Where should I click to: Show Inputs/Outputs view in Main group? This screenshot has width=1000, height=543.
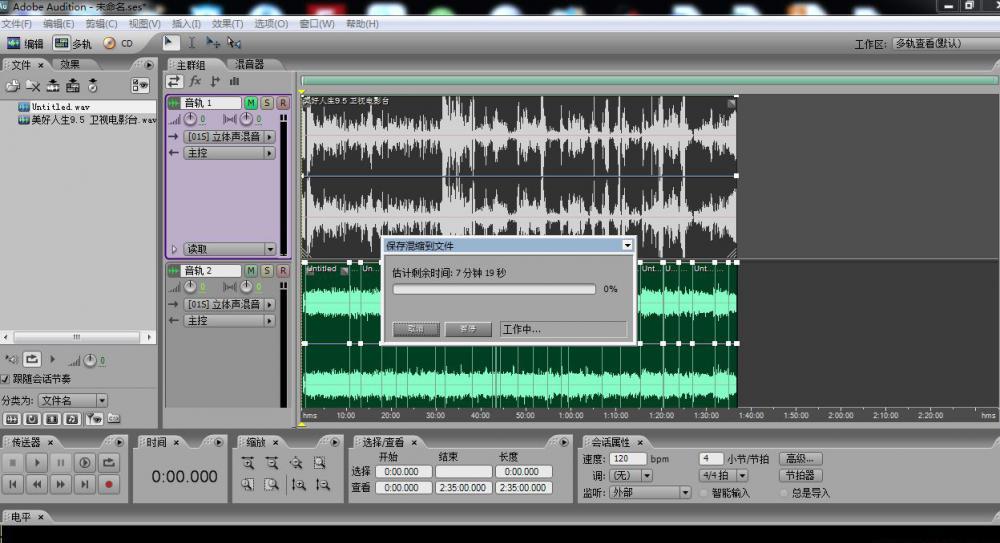tap(173, 82)
